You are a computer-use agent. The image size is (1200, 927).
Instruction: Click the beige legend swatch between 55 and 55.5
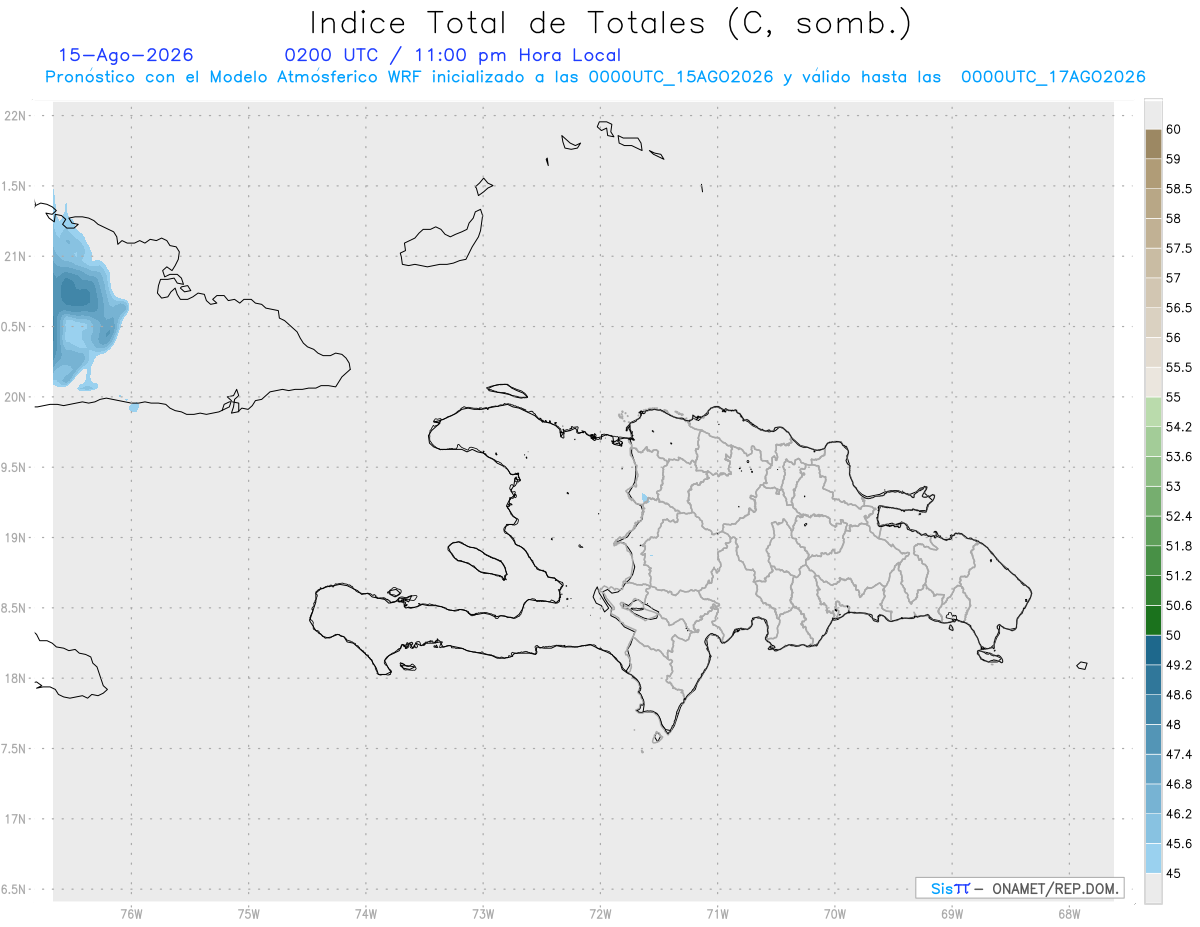click(1153, 382)
